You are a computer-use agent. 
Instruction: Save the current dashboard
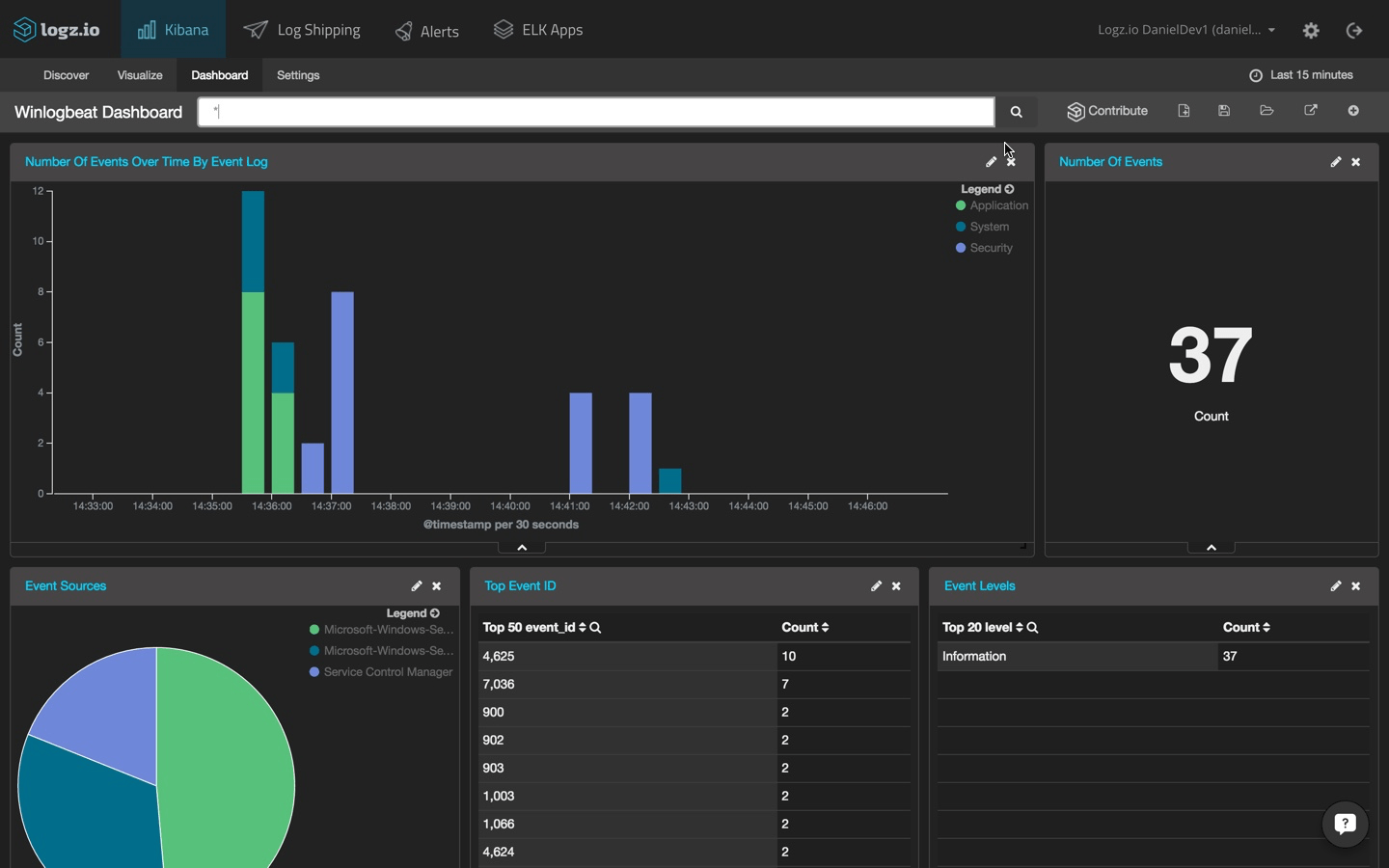(x=1223, y=111)
